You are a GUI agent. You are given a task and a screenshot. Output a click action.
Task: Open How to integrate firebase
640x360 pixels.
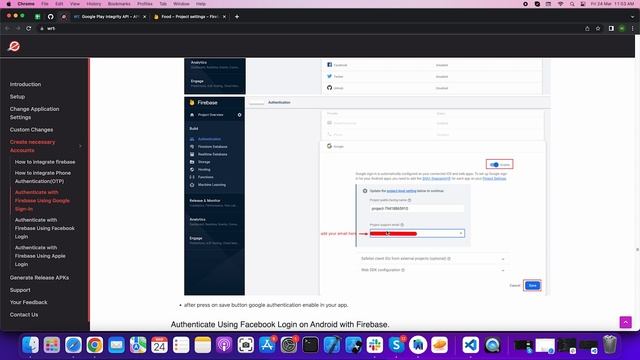(45, 162)
